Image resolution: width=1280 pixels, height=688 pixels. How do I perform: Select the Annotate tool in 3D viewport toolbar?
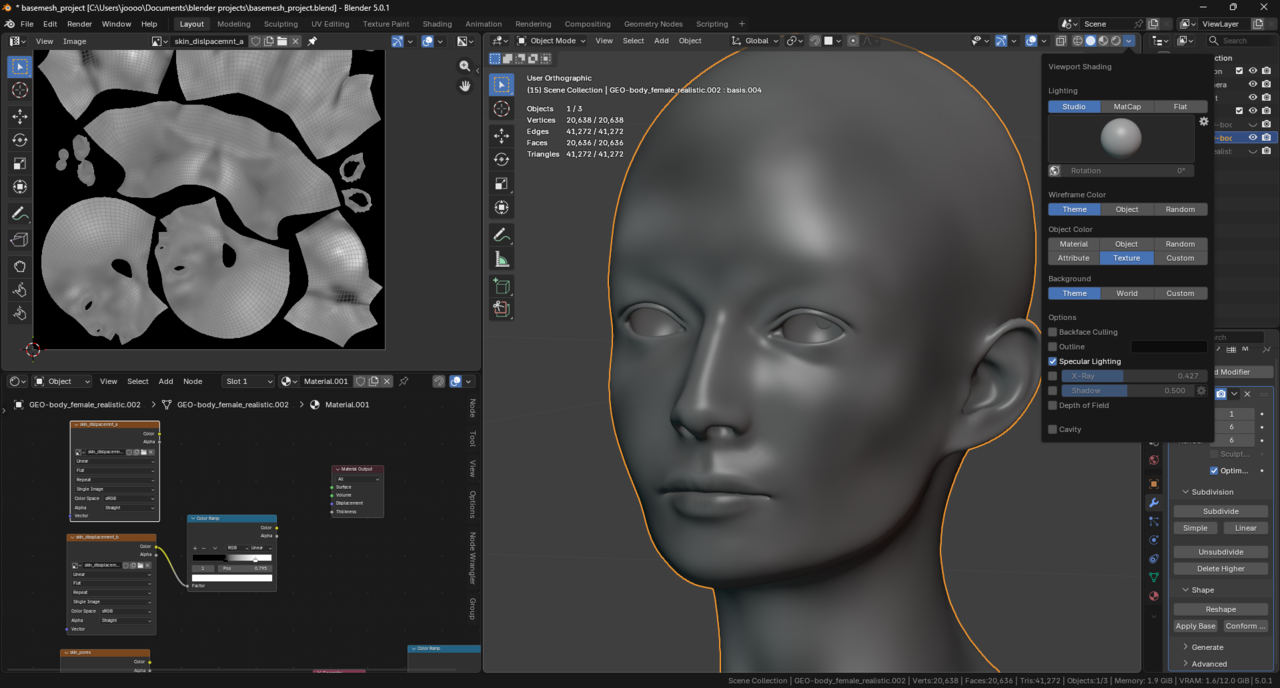502,235
